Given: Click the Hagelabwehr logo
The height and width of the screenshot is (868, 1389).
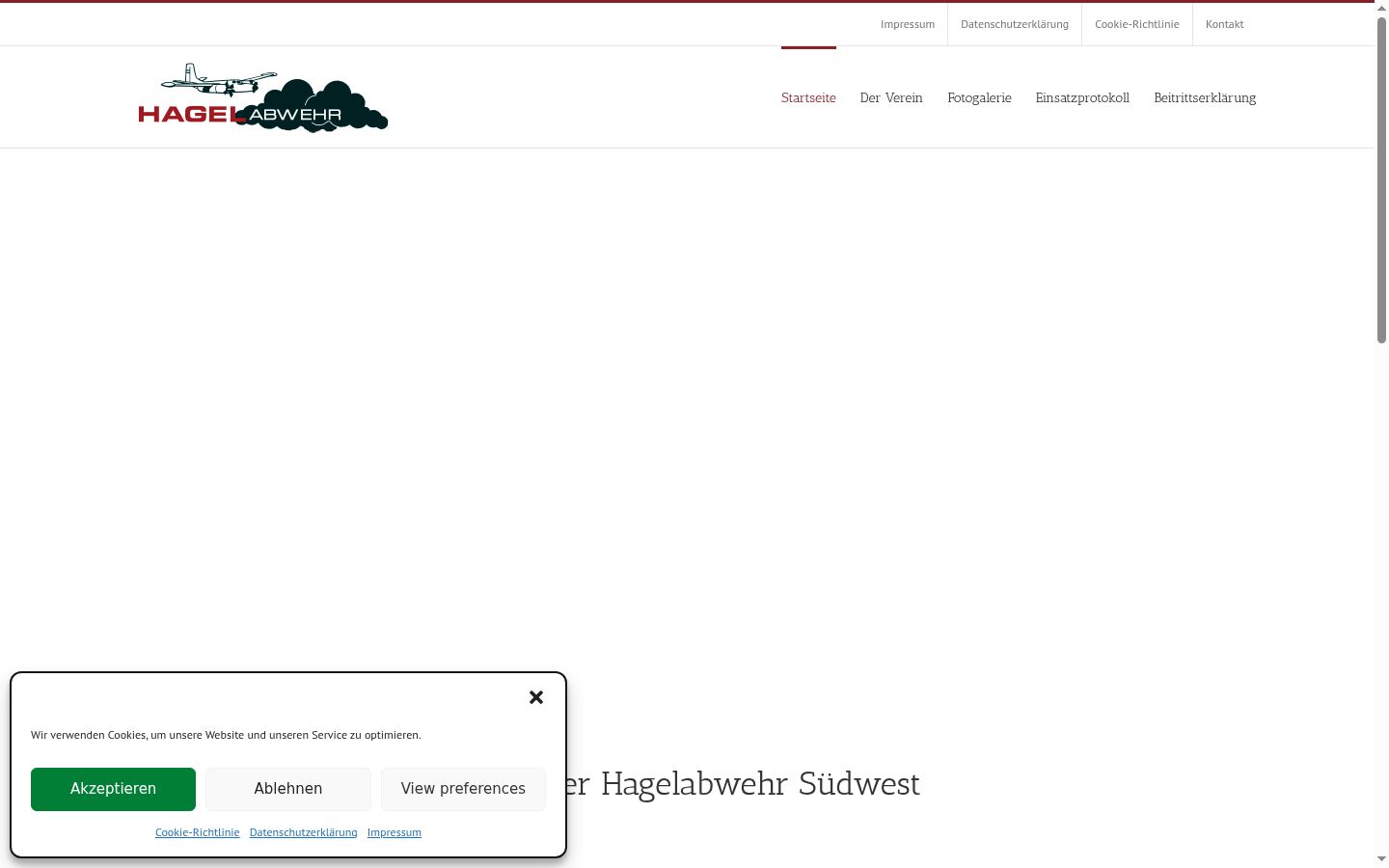Looking at the screenshot, I should point(262,97).
